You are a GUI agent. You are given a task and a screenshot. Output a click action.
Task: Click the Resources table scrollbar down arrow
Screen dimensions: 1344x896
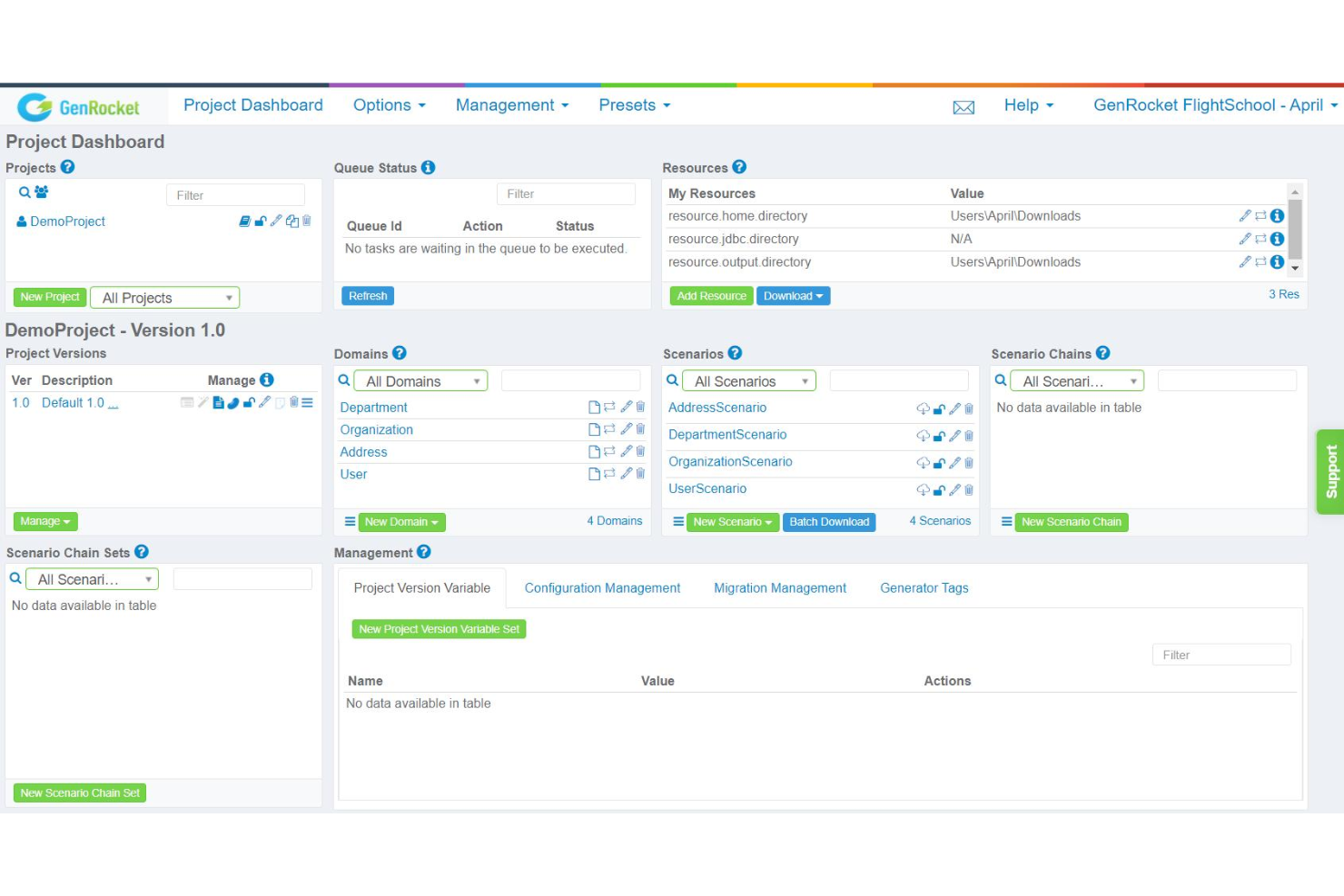tap(1295, 269)
